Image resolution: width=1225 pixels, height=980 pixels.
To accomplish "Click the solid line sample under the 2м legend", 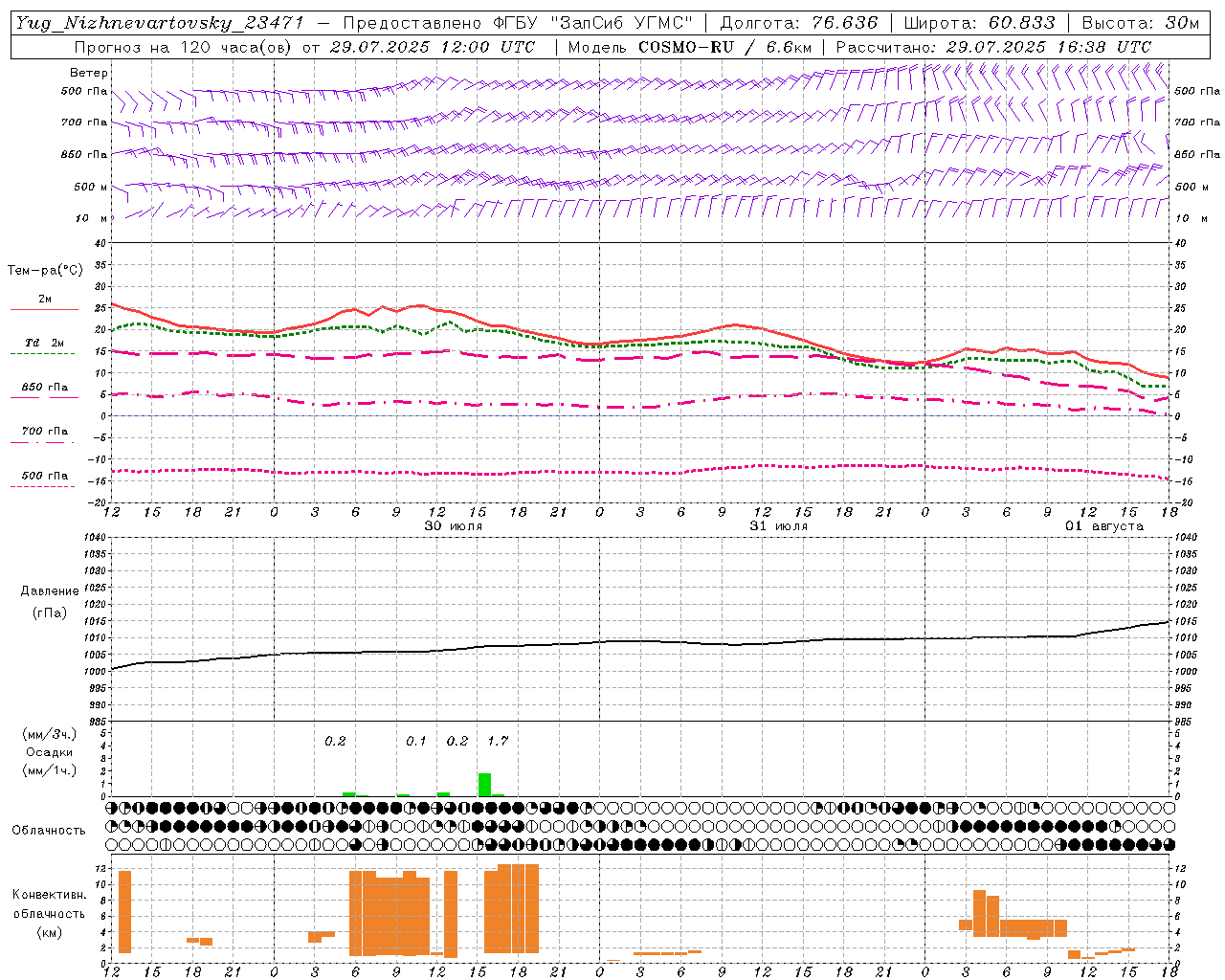I will (x=44, y=310).
